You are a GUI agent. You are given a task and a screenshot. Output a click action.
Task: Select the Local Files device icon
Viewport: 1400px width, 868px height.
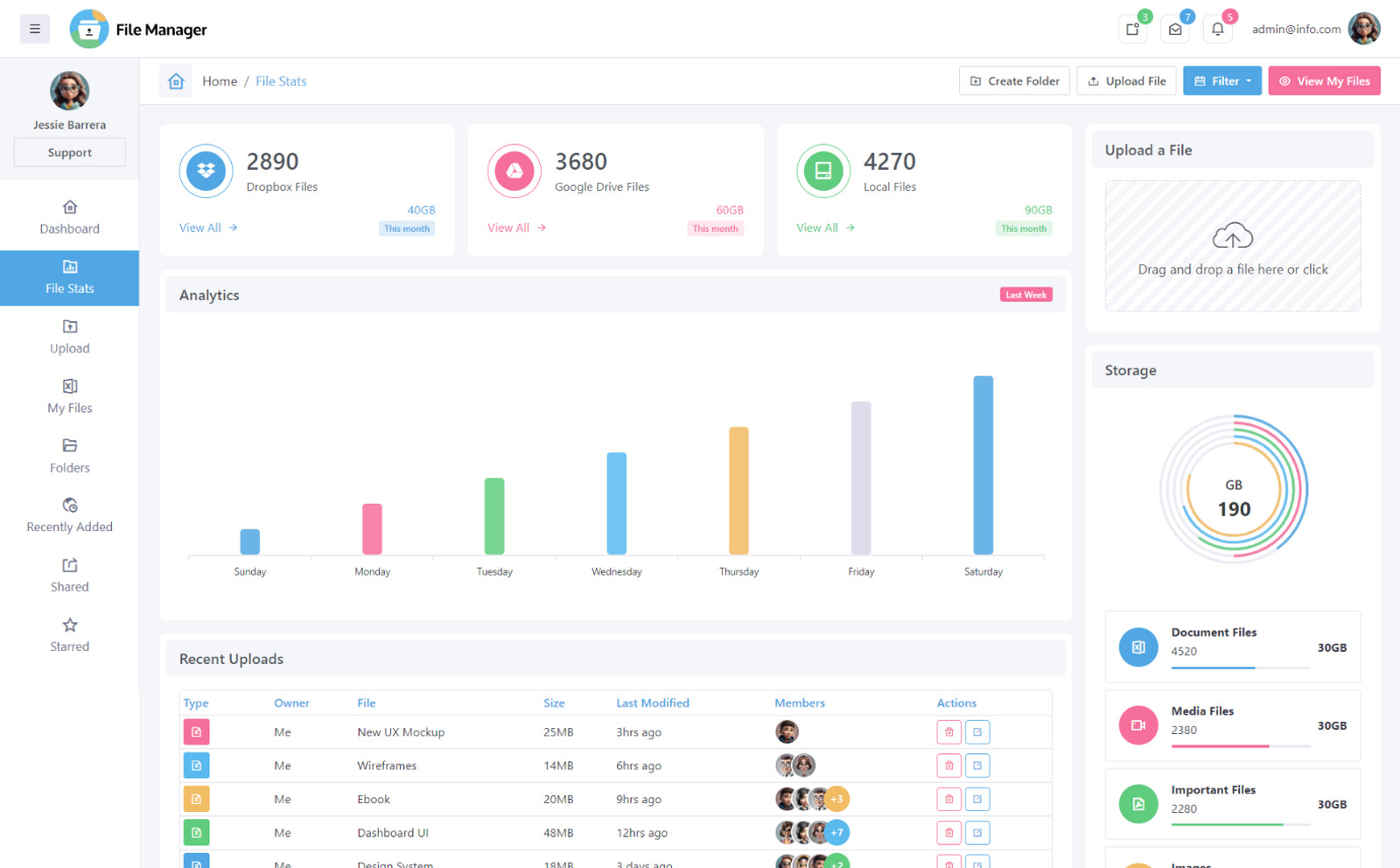[x=822, y=171]
